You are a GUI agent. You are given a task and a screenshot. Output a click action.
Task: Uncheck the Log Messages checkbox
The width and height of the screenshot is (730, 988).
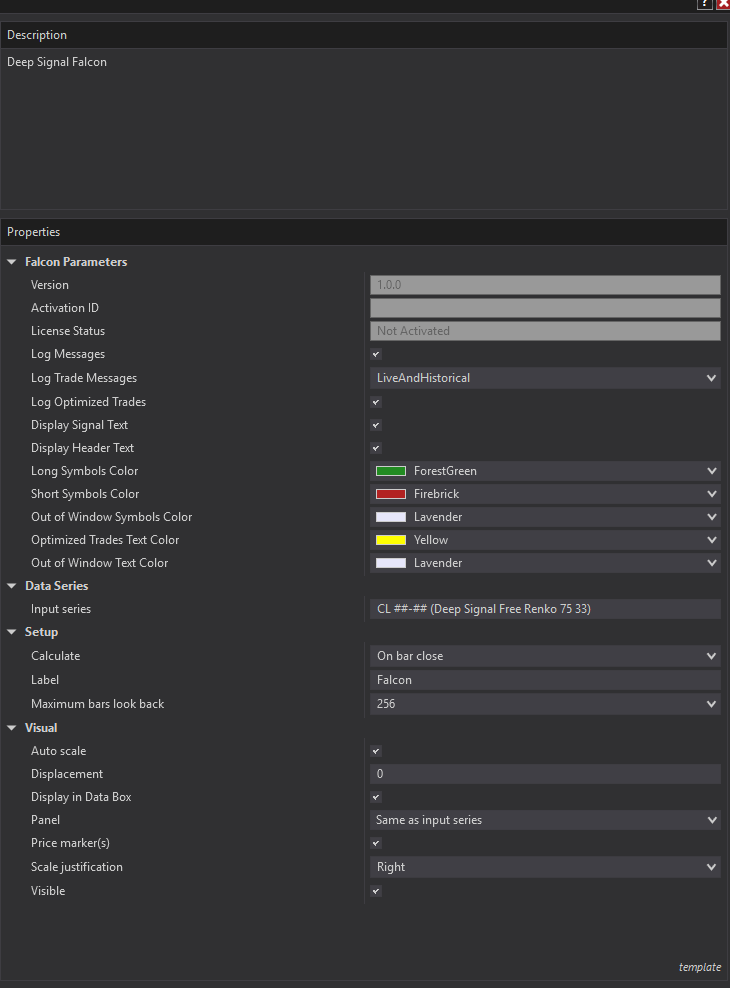(376, 354)
